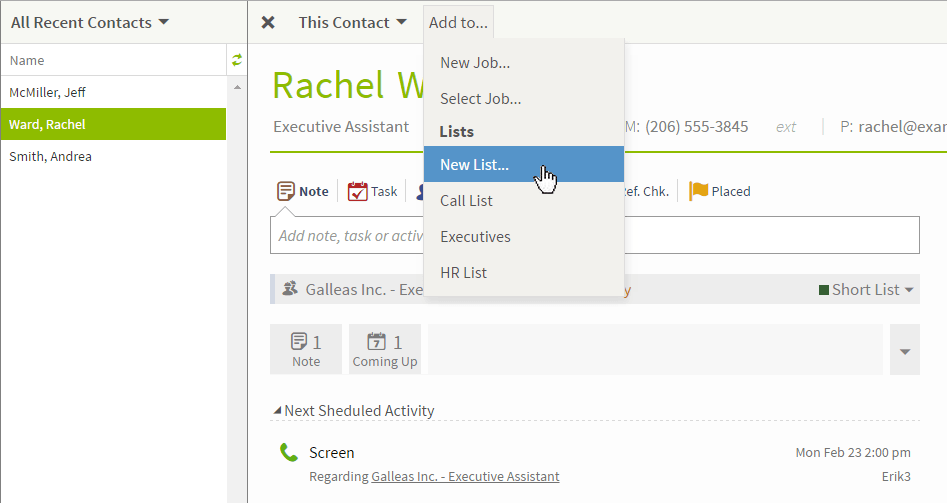Click the Ref. Chk. activity button

[646, 191]
